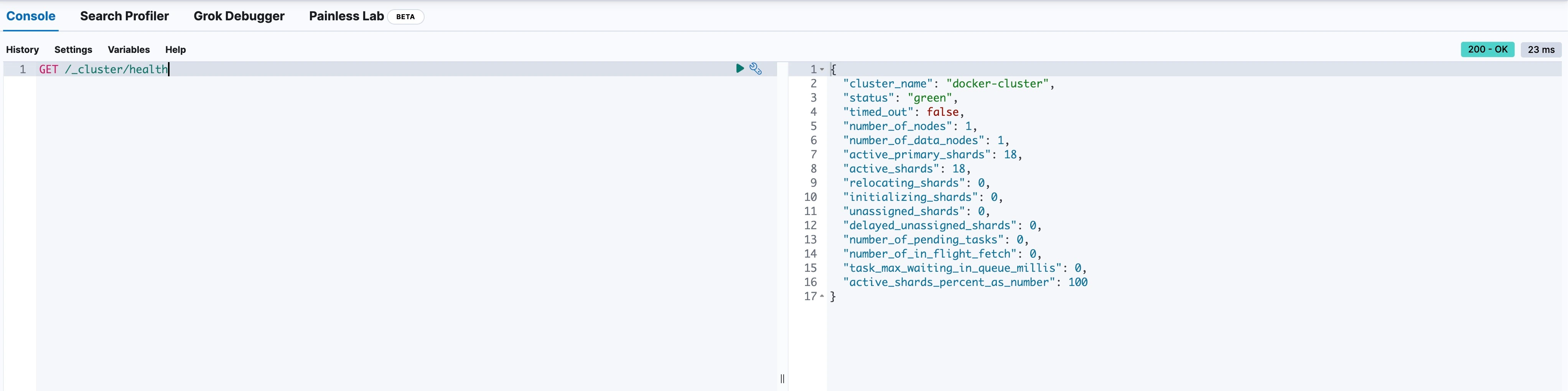Grab the resize handle between editor panes
This screenshot has width=1568, height=391.
(782, 378)
